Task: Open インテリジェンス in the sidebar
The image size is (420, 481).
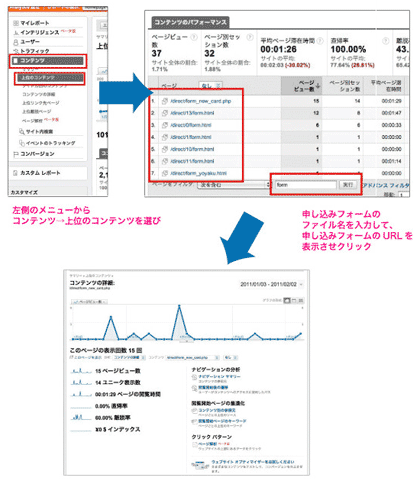Action: click(40, 32)
